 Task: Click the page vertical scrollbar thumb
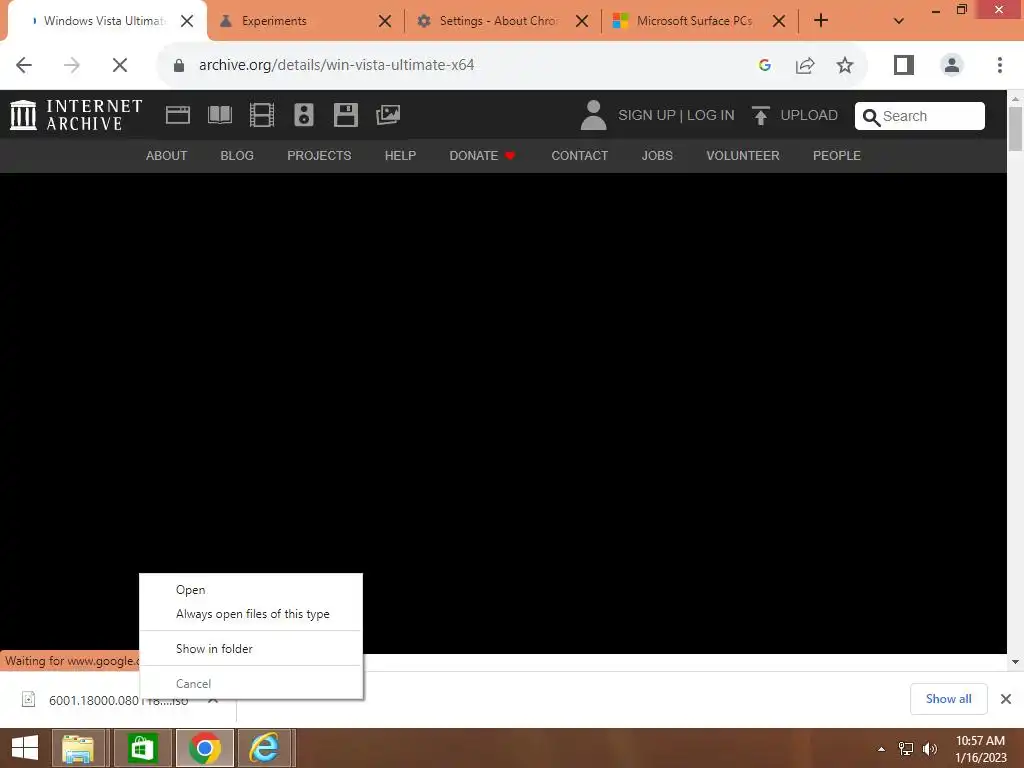click(x=1015, y=129)
